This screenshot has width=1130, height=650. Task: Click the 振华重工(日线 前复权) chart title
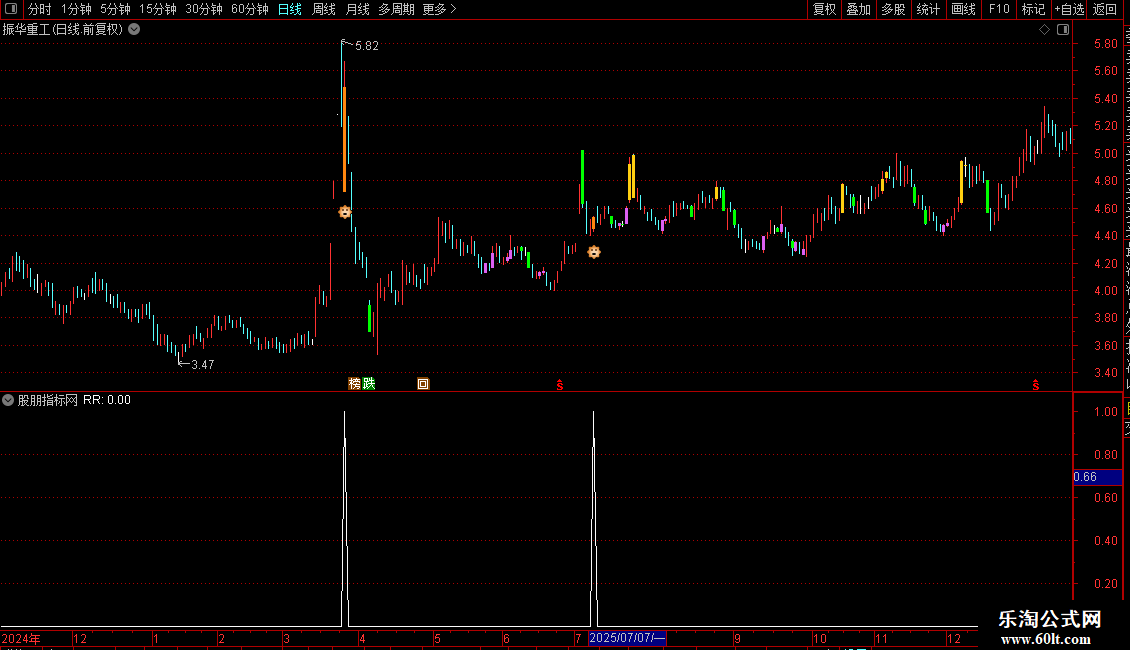(x=63, y=30)
